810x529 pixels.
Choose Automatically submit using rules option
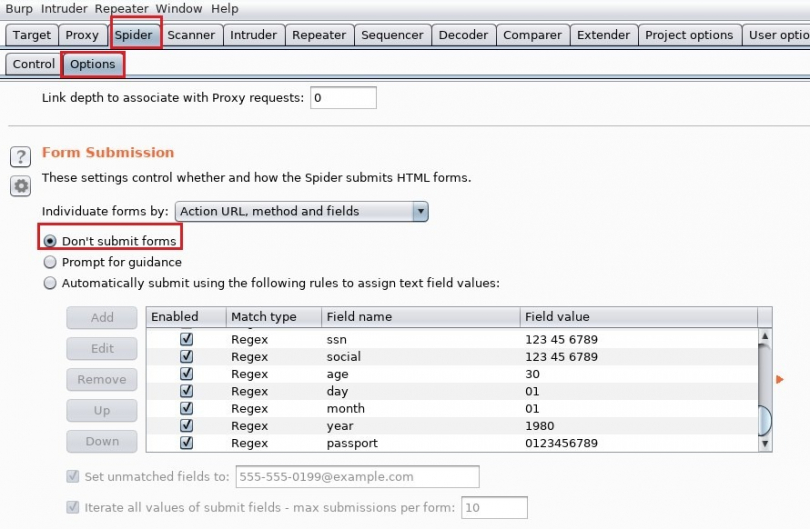click(50, 283)
